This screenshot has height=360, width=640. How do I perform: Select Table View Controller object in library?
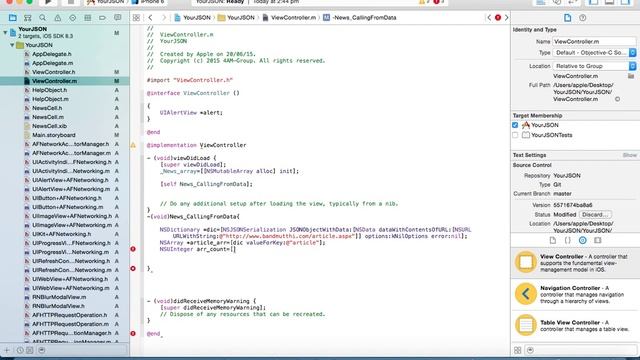575,325
